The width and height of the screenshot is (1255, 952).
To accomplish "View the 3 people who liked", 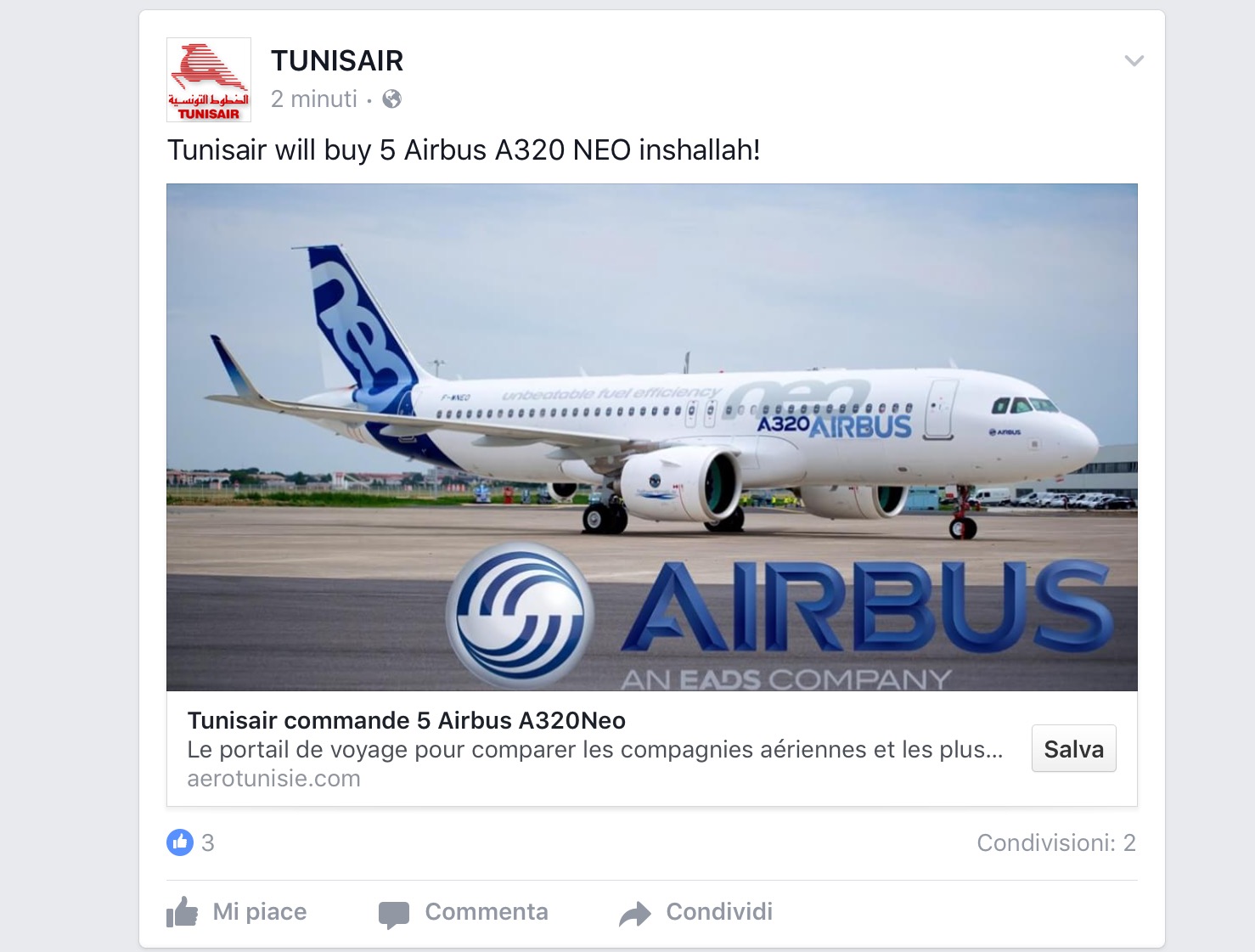I will 207,842.
